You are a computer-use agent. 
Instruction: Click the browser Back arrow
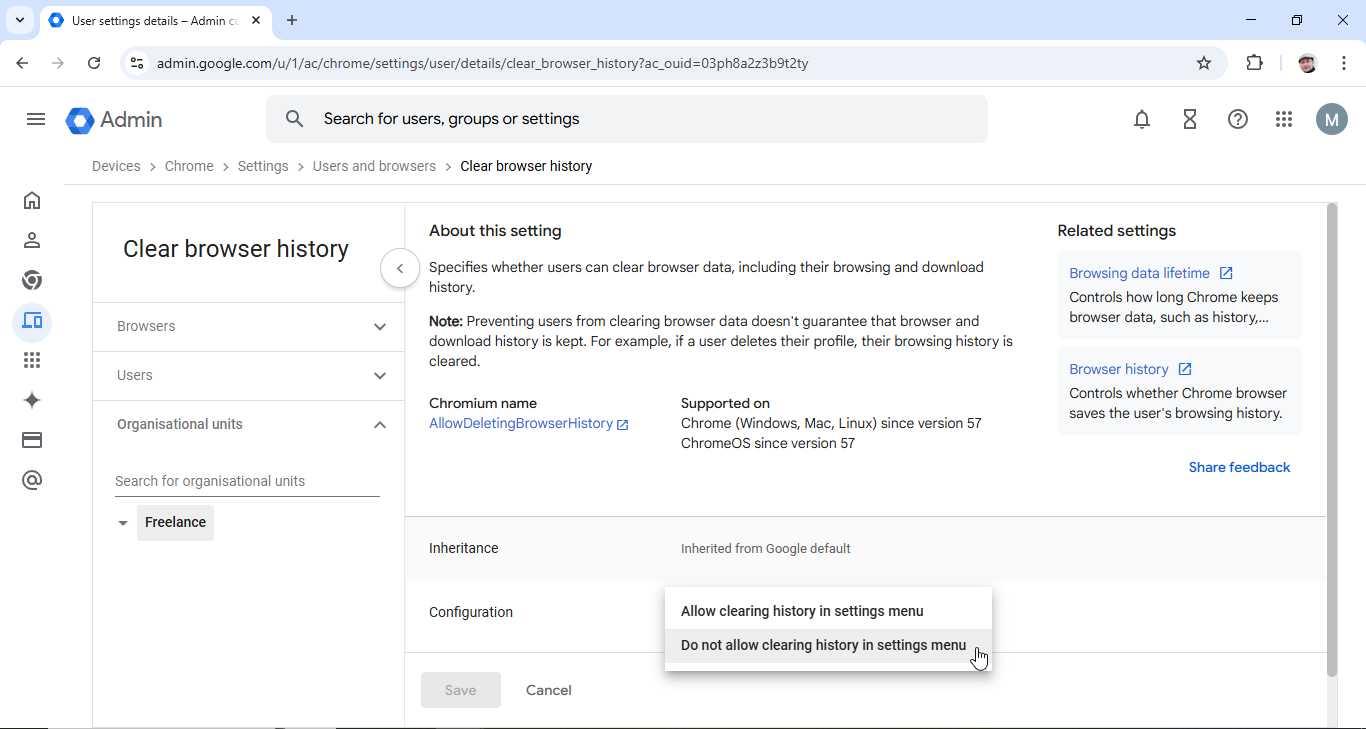coord(23,63)
